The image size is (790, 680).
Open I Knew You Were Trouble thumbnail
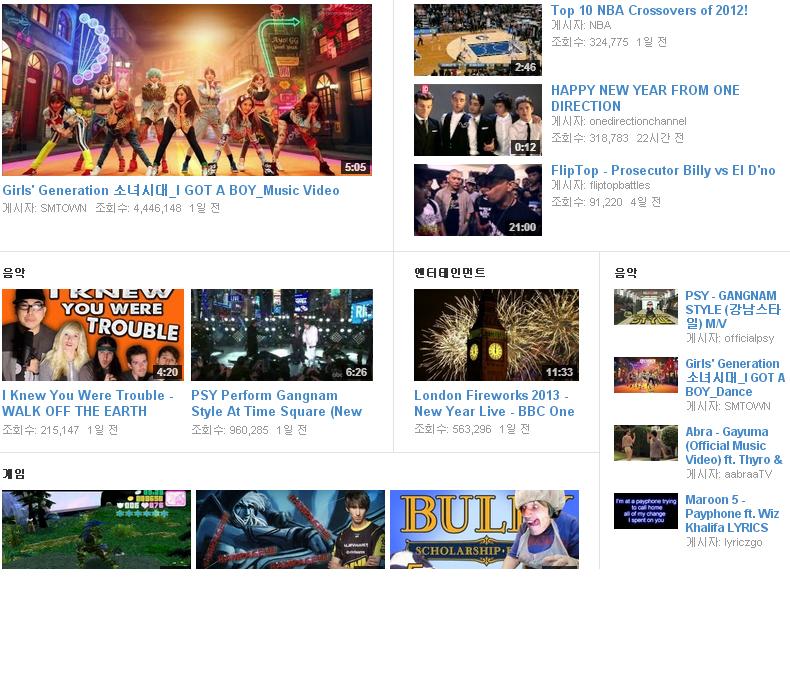pos(92,335)
